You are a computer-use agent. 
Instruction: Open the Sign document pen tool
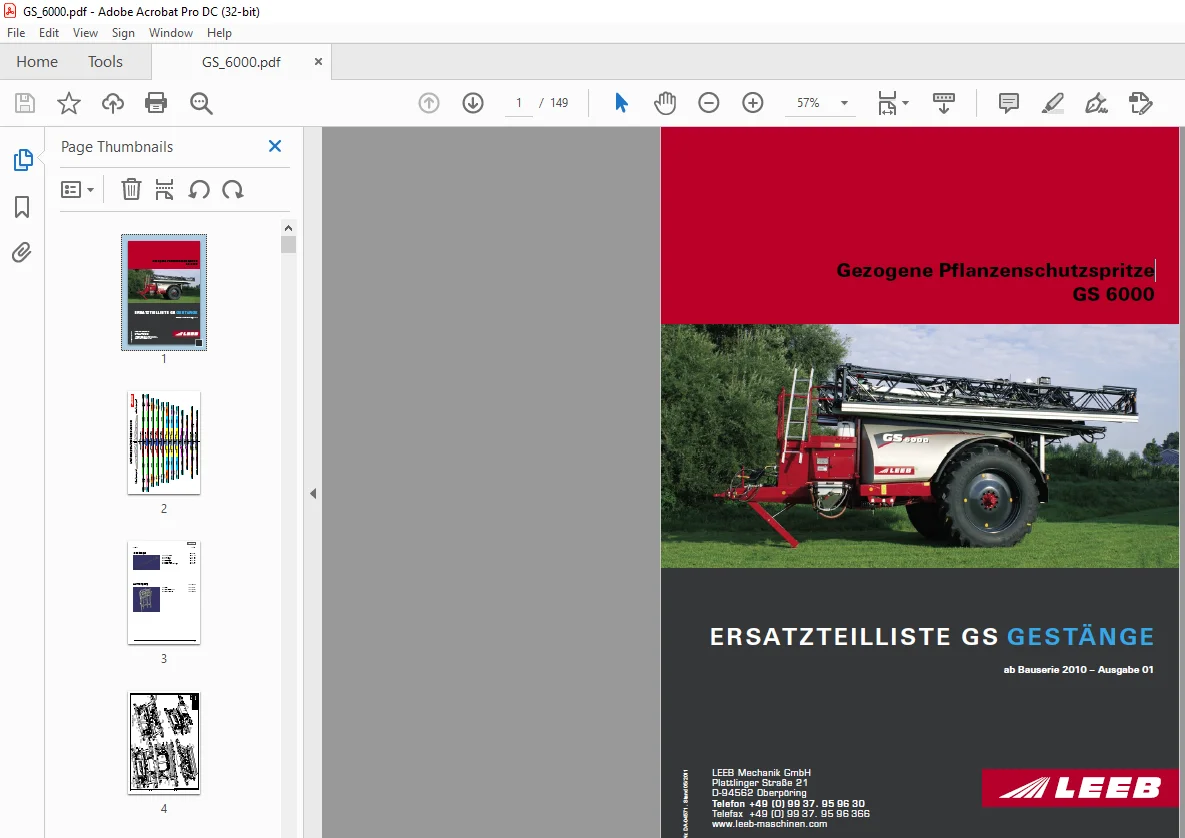coord(1097,103)
